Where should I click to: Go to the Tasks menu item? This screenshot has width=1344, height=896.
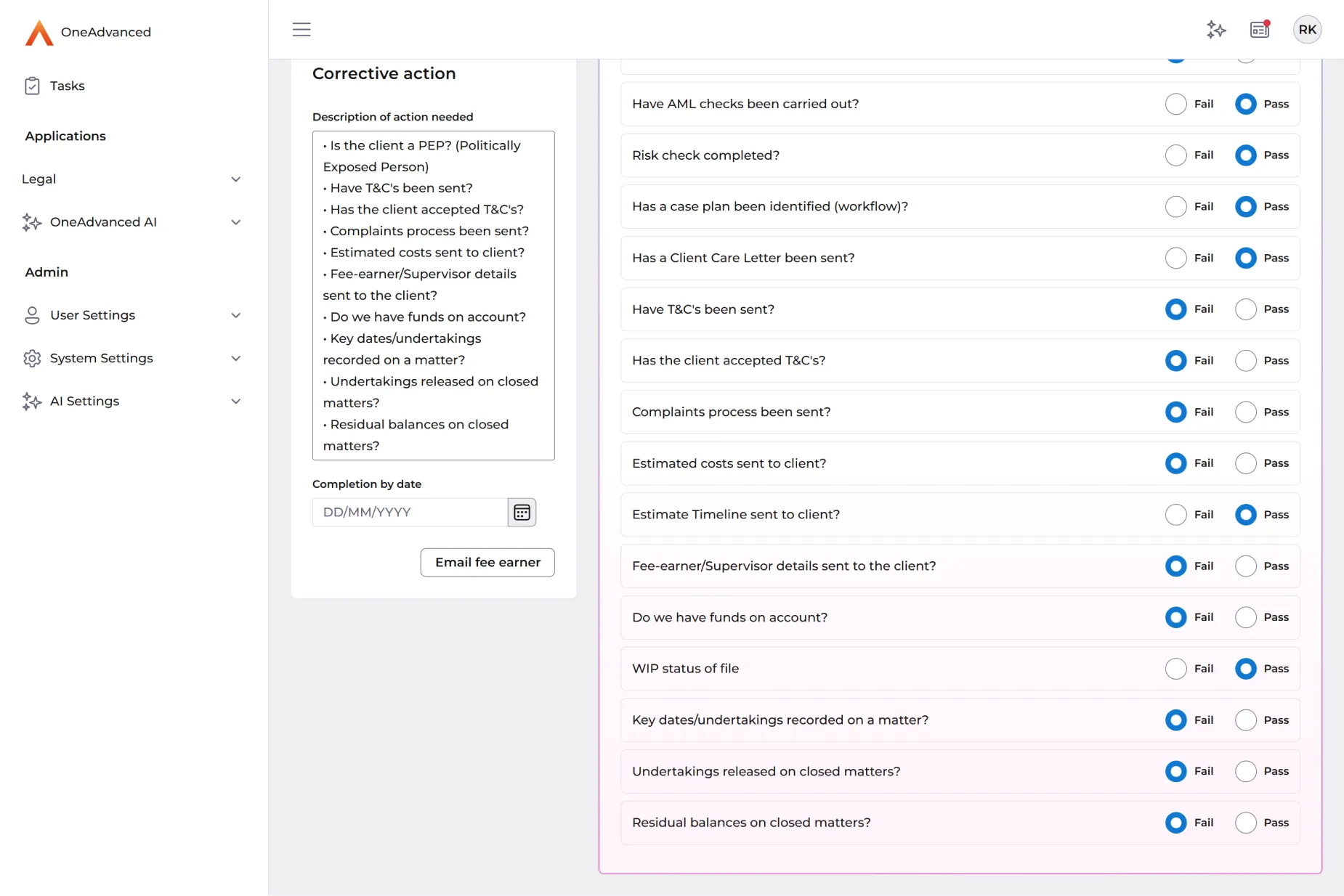point(67,86)
